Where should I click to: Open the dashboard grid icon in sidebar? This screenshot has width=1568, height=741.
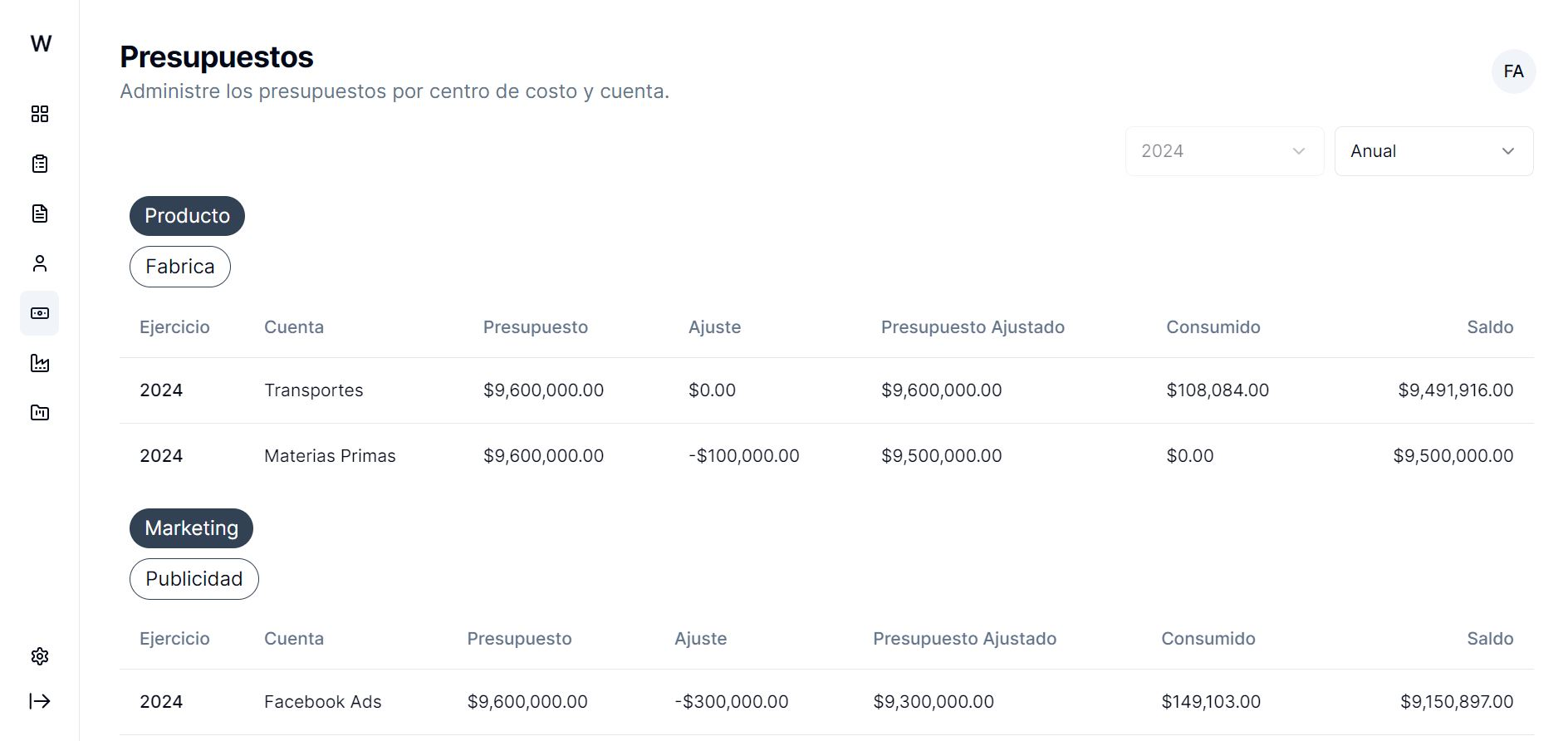[40, 114]
